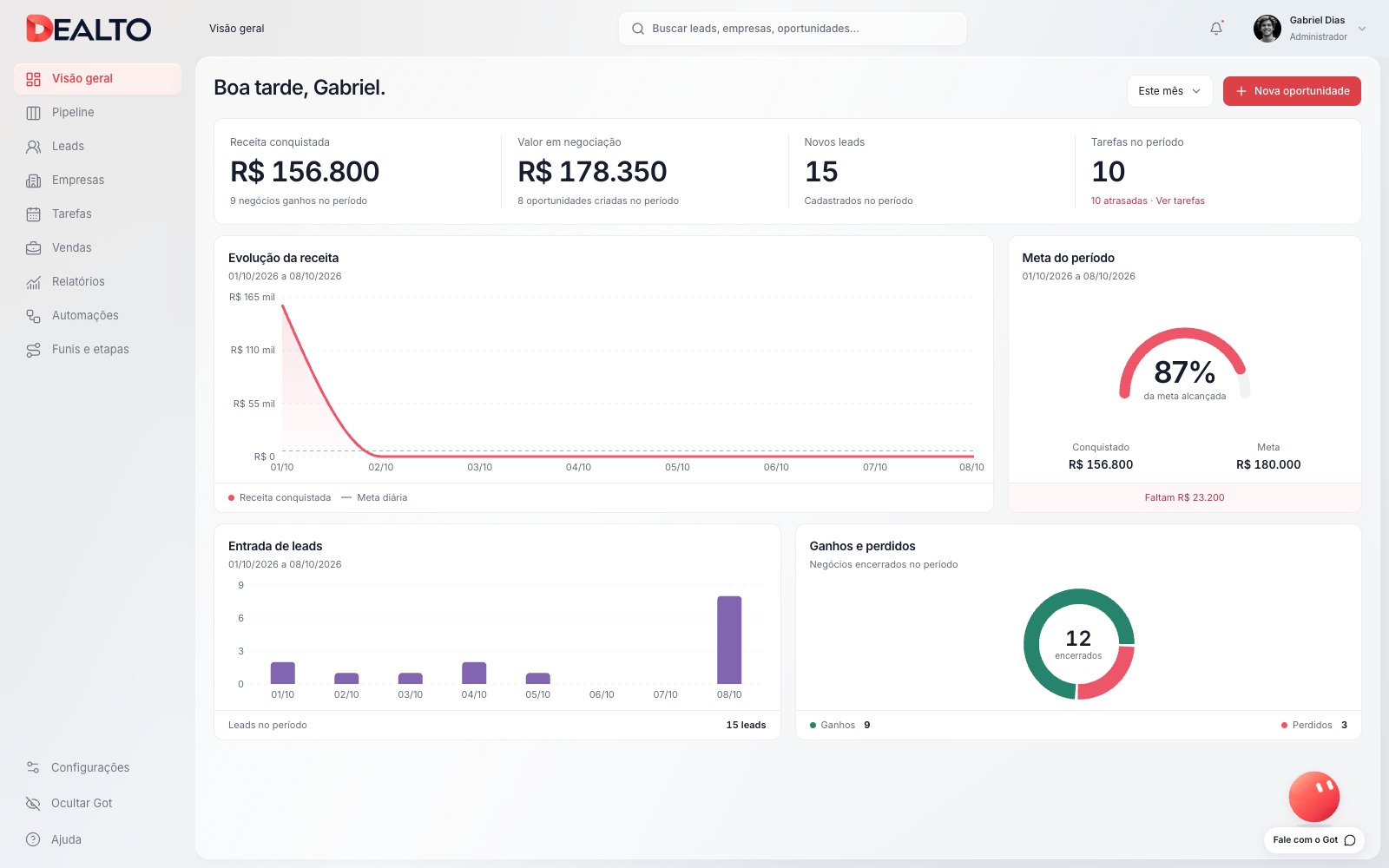Image resolution: width=1389 pixels, height=868 pixels.
Task: Click the Configurações sliders icon
Action: (x=33, y=767)
